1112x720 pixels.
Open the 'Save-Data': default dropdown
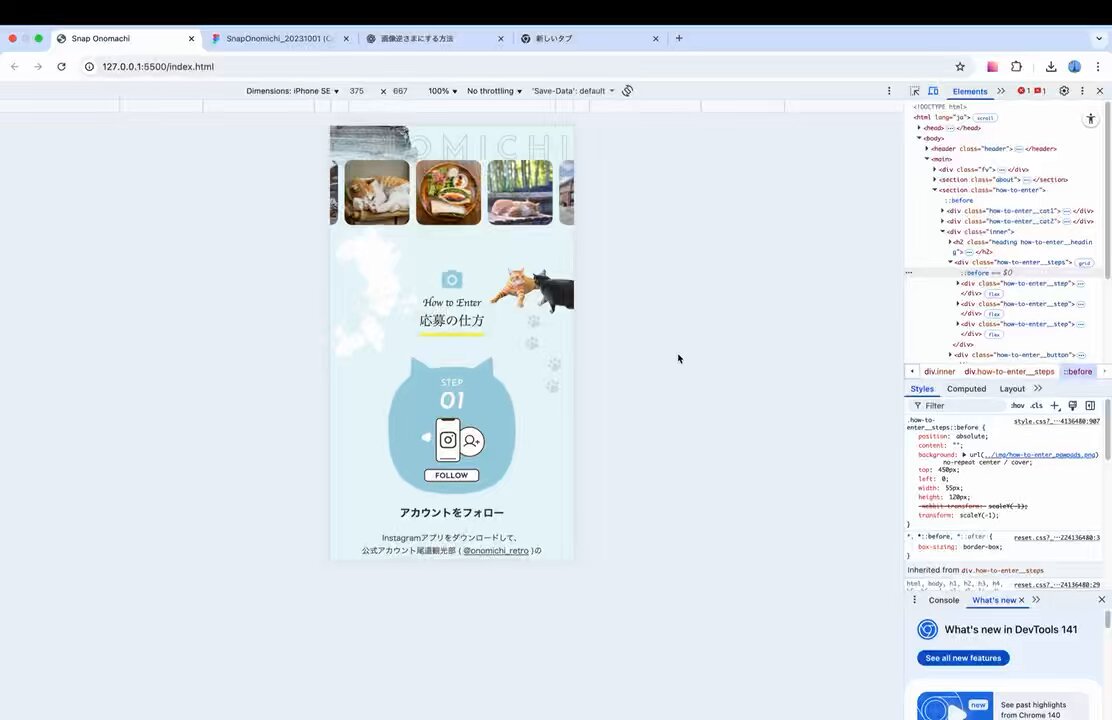point(573,91)
